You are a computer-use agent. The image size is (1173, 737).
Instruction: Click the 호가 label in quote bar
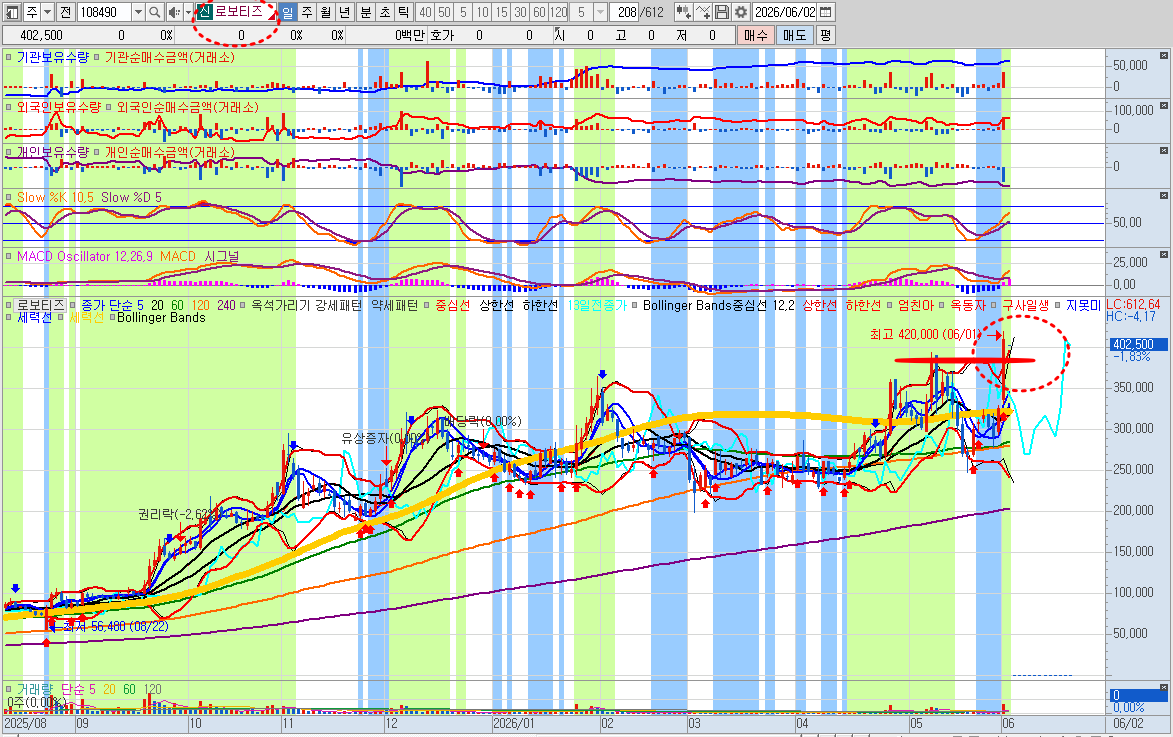(442, 35)
